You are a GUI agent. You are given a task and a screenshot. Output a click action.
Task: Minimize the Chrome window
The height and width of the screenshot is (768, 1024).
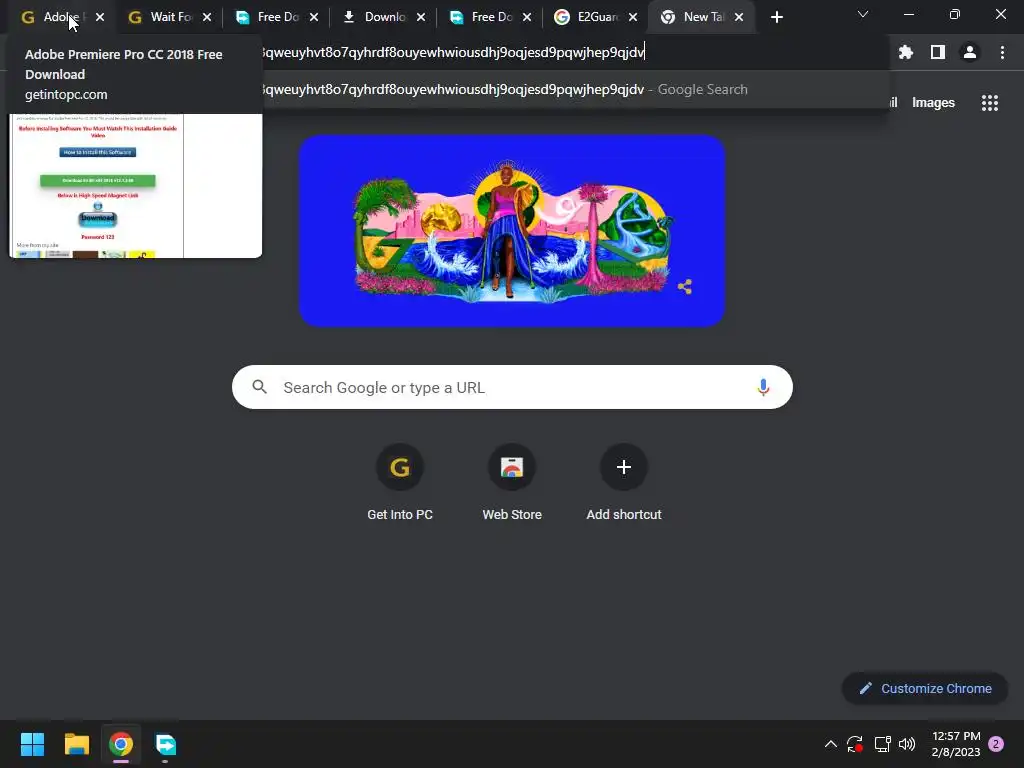908,14
